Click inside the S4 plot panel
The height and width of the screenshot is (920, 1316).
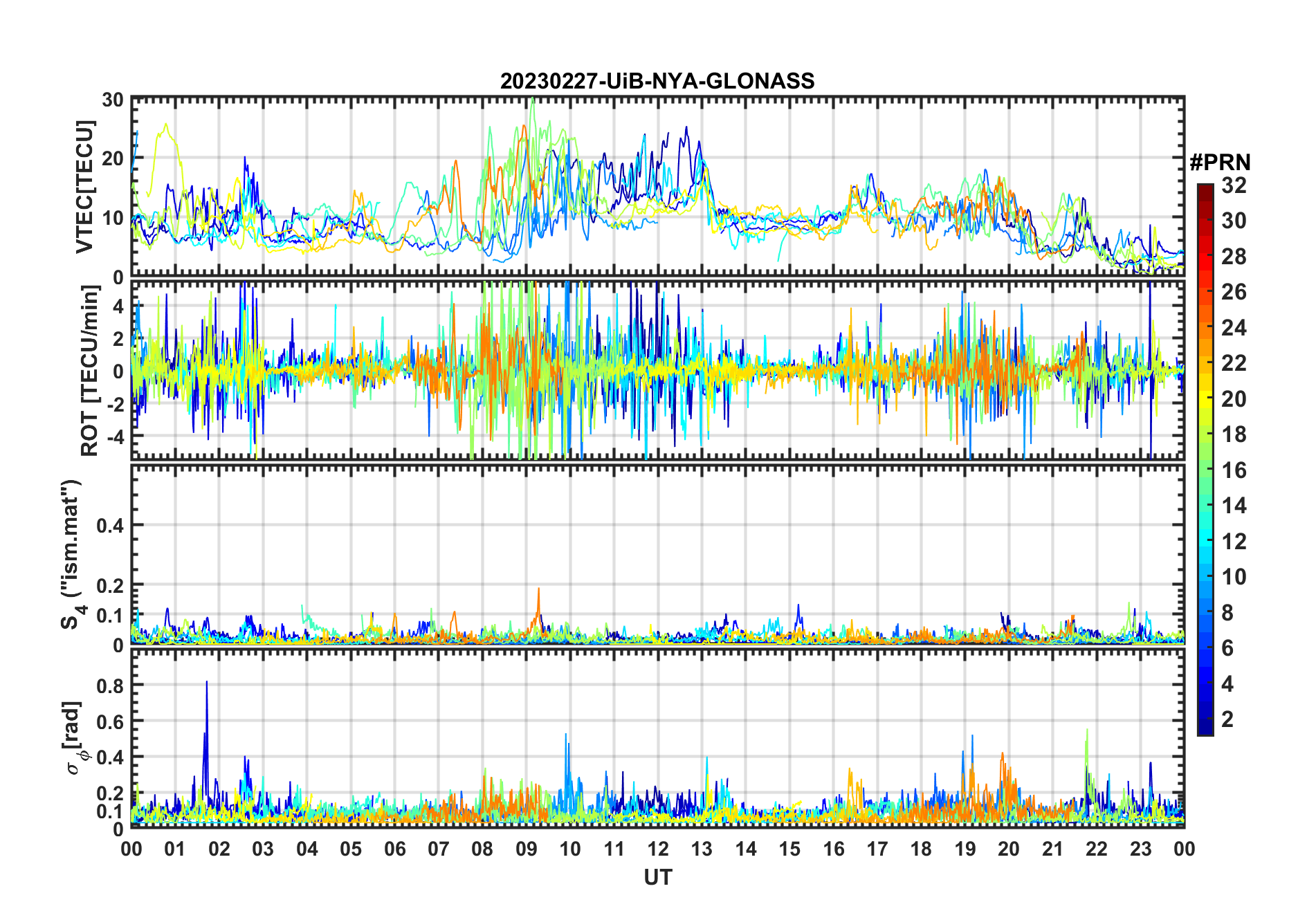(x=658, y=555)
